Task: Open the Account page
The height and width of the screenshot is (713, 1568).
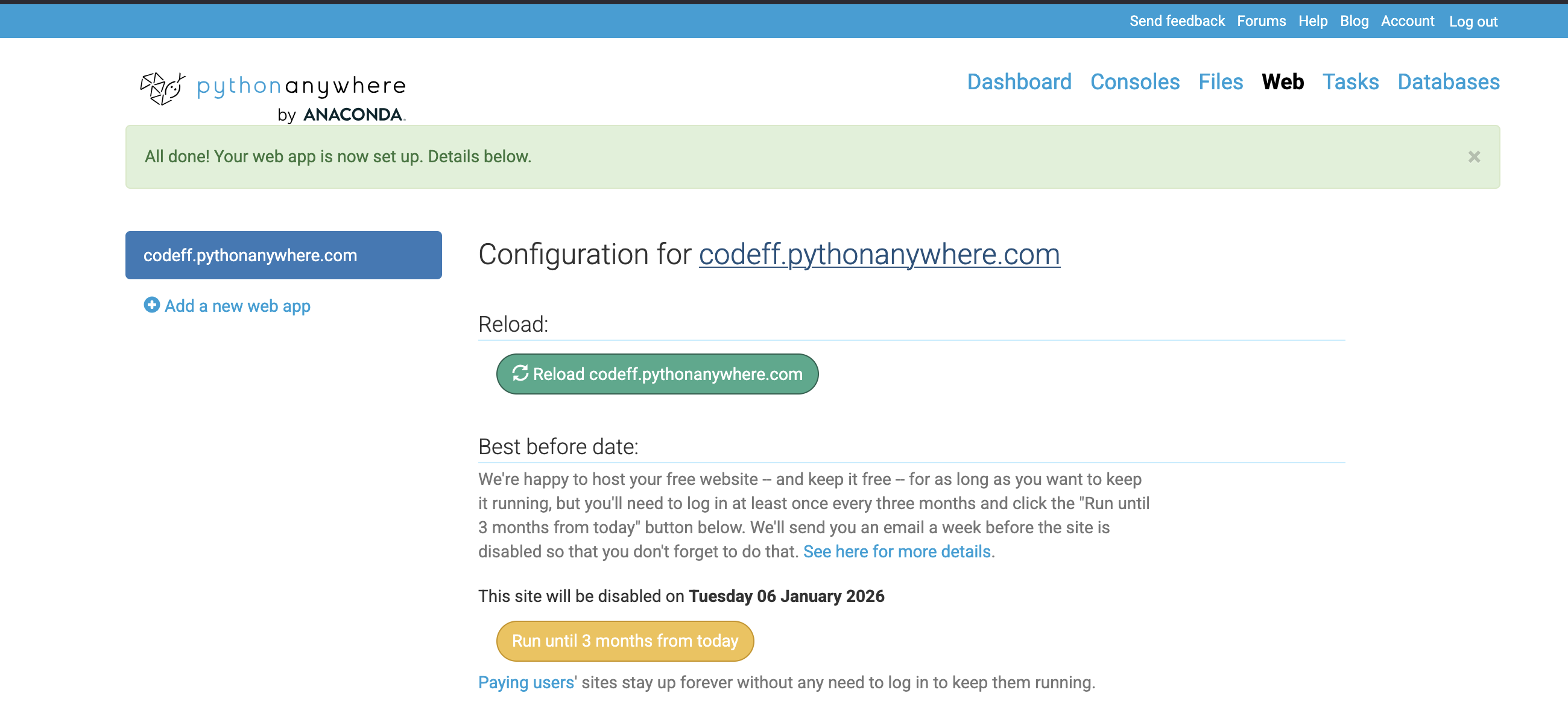Action: tap(1408, 21)
